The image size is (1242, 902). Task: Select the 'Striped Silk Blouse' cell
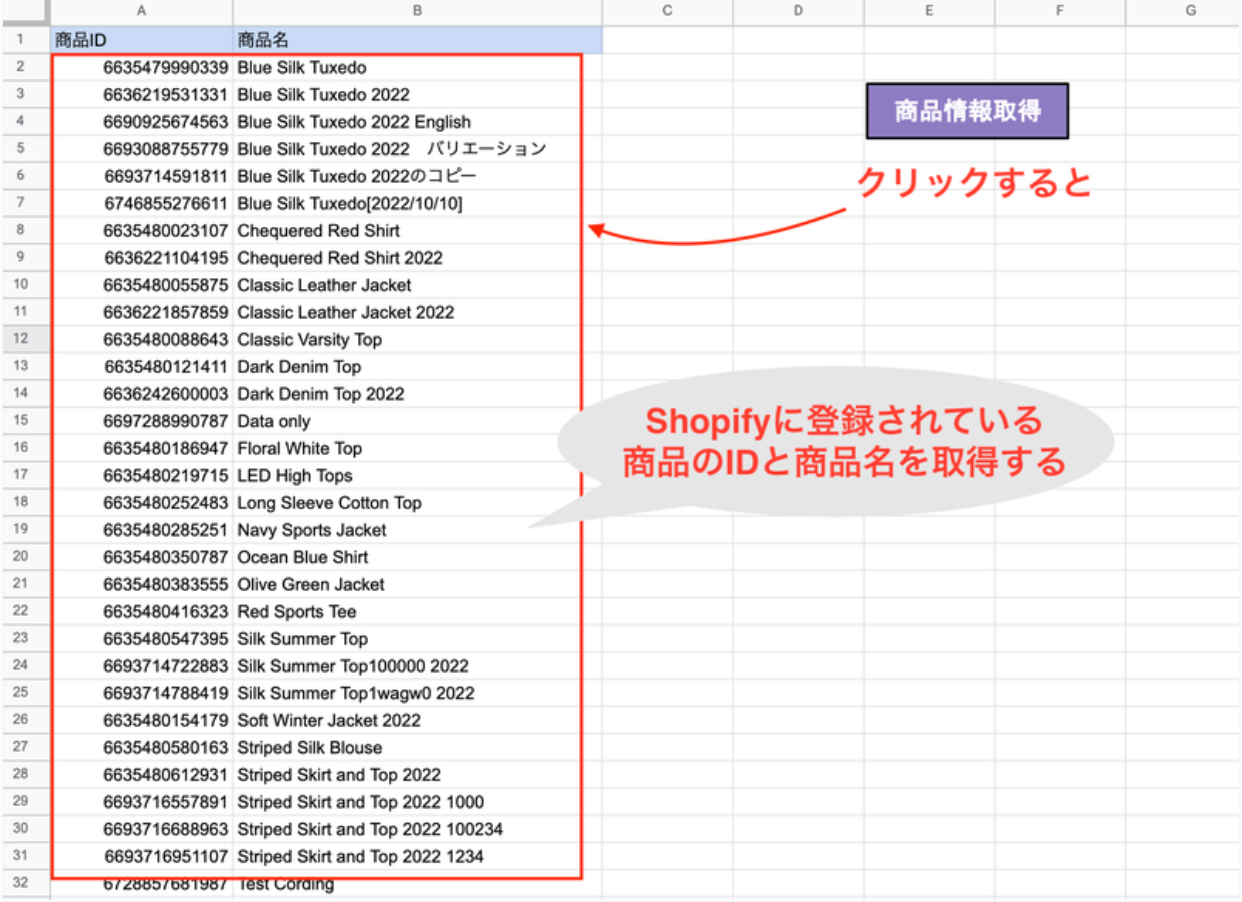[417, 747]
